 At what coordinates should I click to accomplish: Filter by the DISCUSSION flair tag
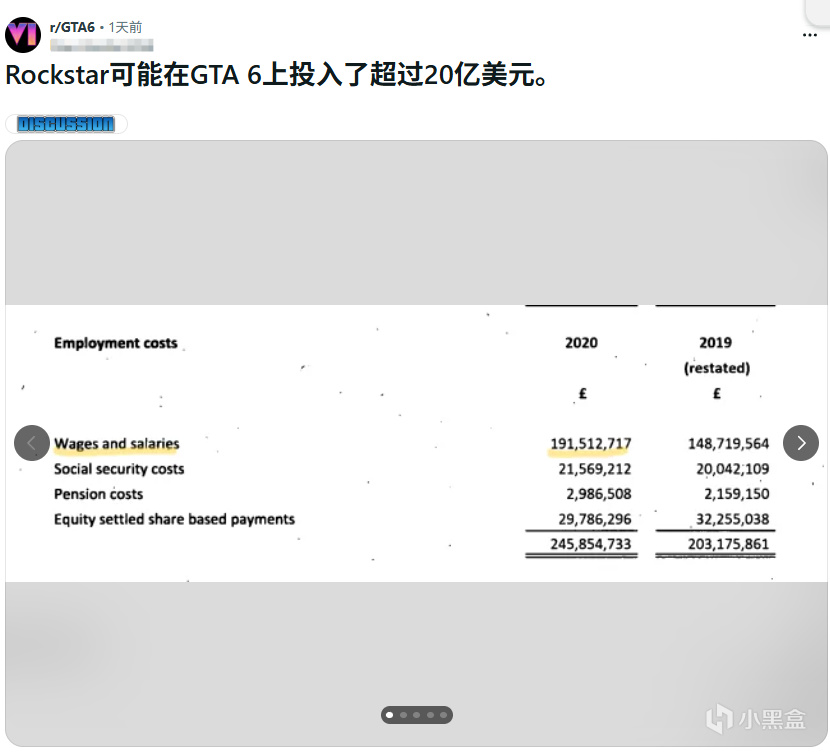pos(66,124)
